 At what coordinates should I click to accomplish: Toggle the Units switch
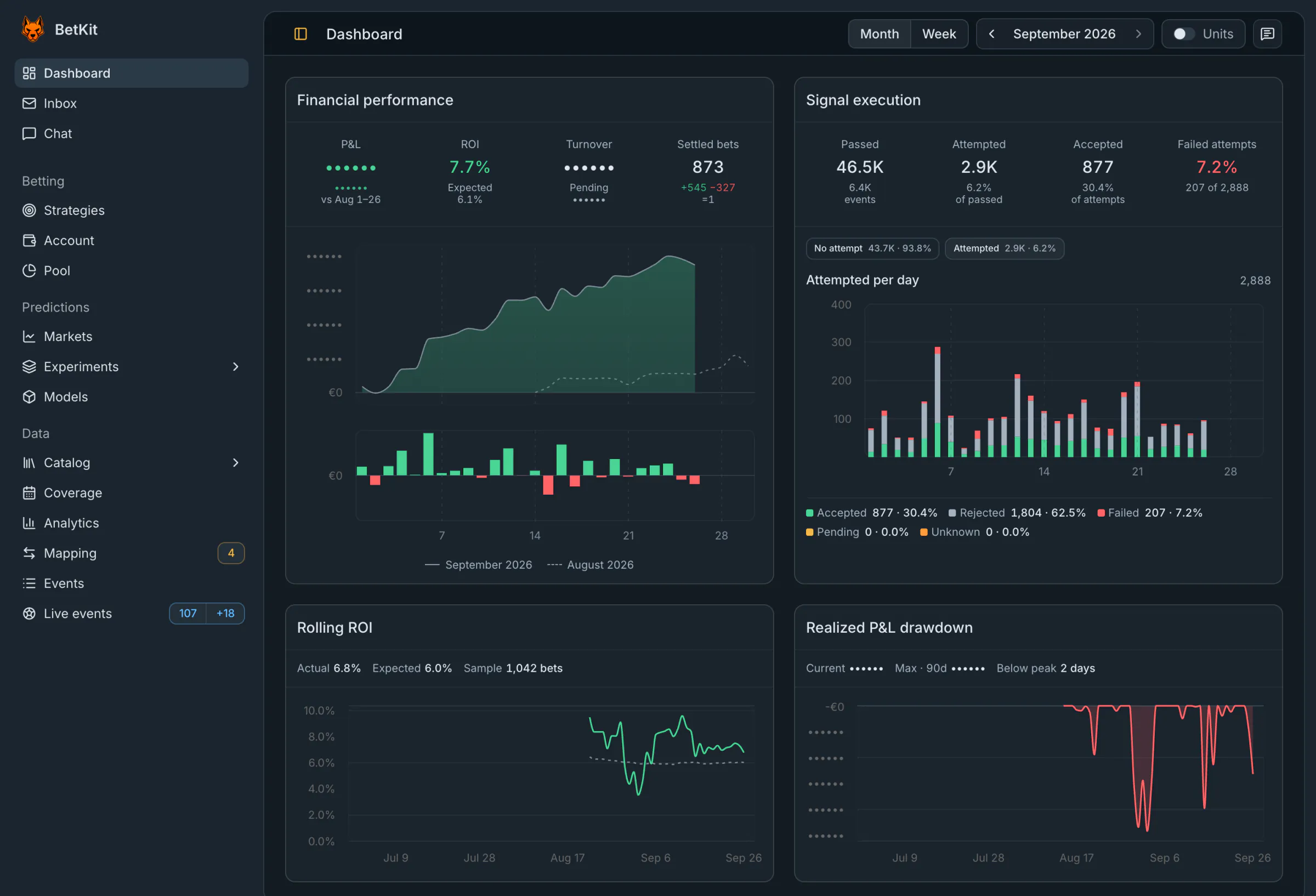(1183, 34)
